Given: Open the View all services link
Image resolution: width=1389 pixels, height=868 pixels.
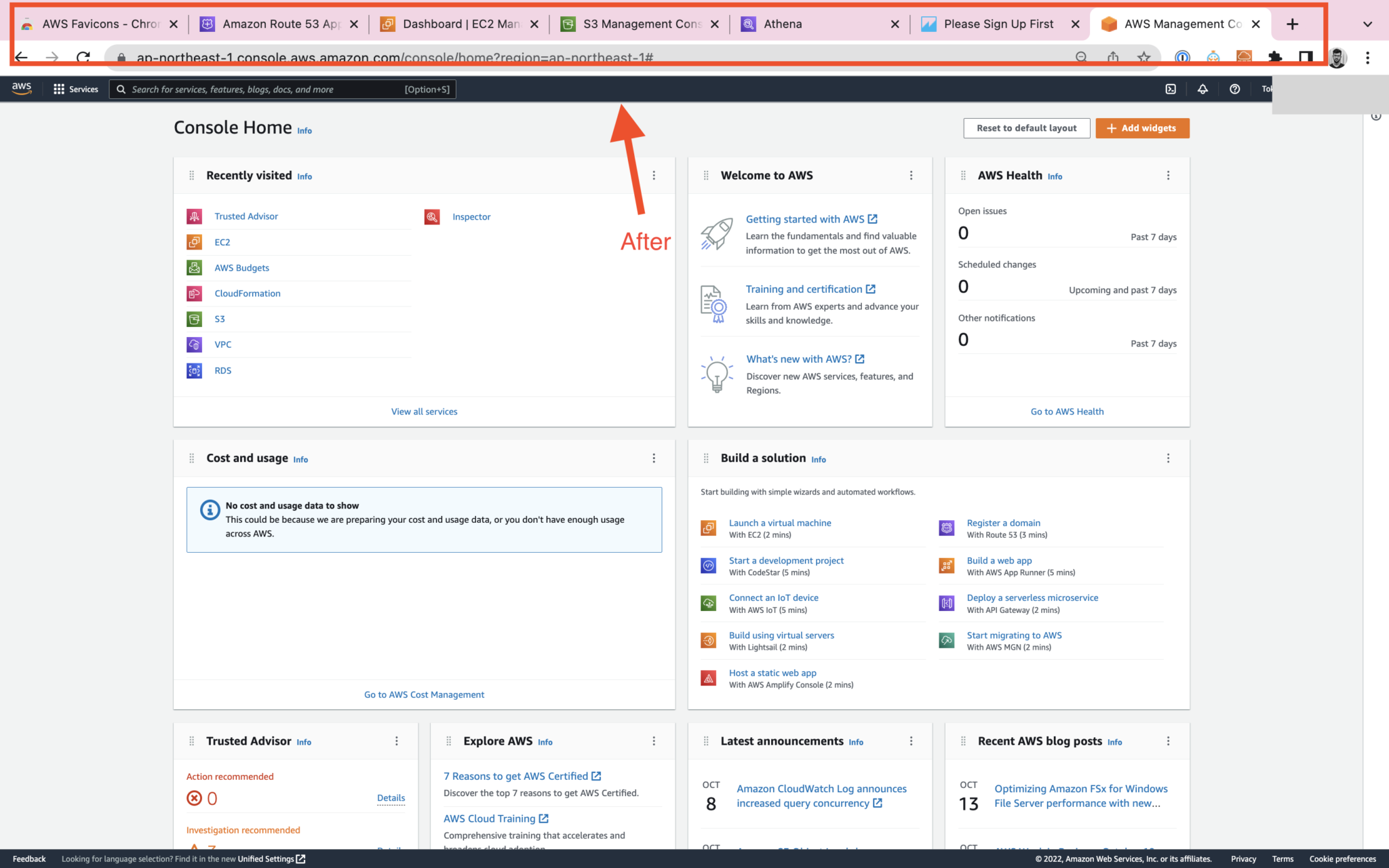Looking at the screenshot, I should click(424, 411).
